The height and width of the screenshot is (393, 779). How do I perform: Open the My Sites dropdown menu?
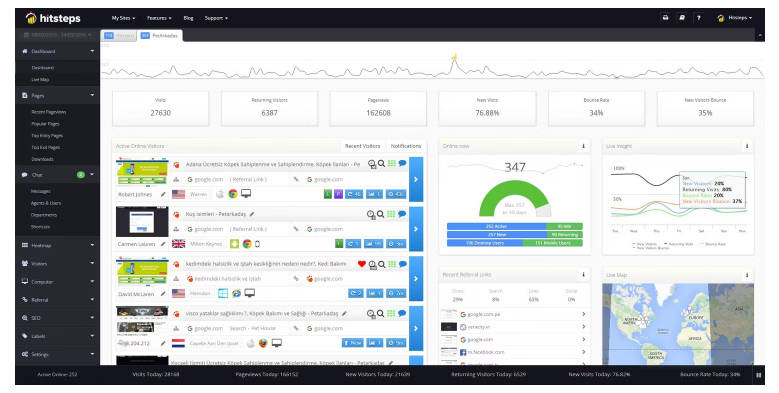tap(123, 18)
